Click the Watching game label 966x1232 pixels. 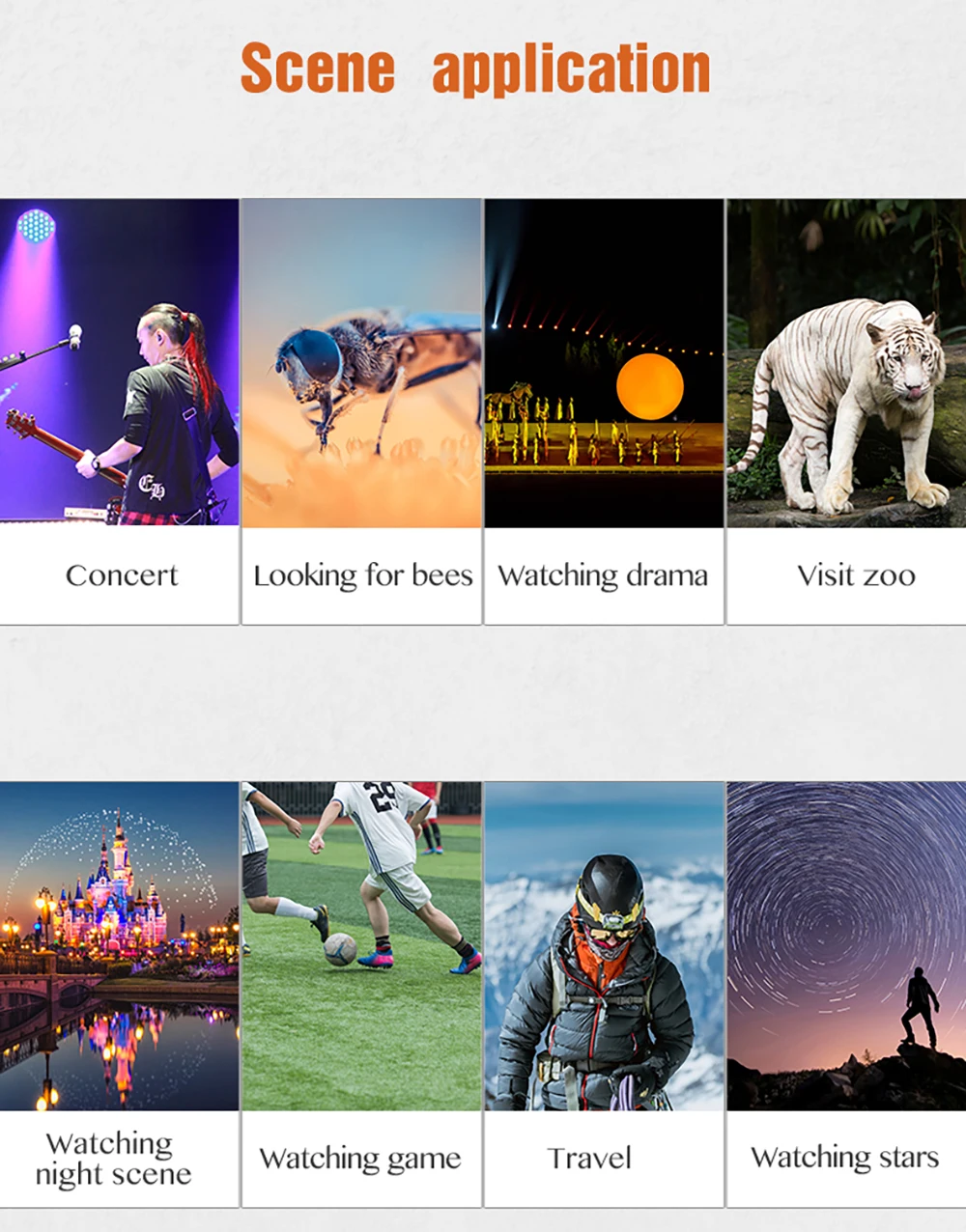tap(360, 1159)
